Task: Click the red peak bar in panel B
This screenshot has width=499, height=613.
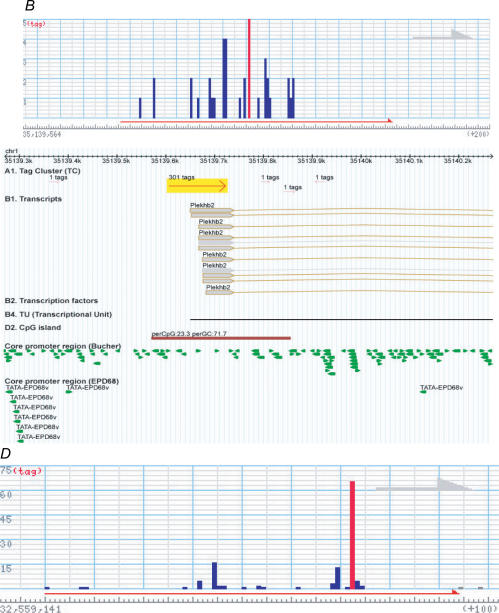Action: pyautogui.click(x=249, y=68)
